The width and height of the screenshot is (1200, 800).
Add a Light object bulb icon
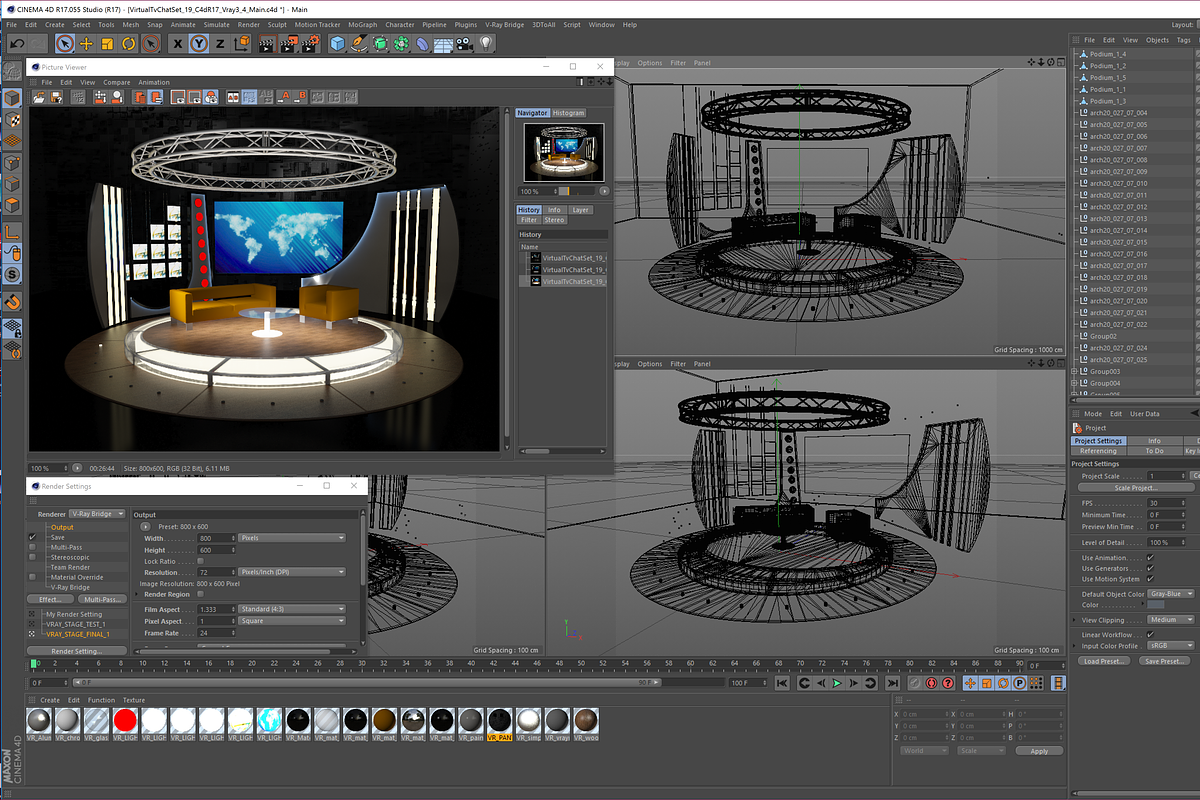(486, 44)
